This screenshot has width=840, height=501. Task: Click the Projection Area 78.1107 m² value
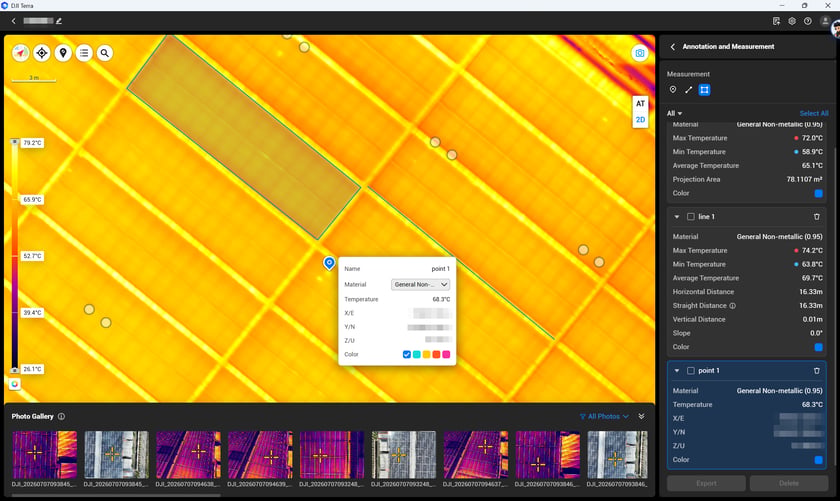(x=804, y=179)
